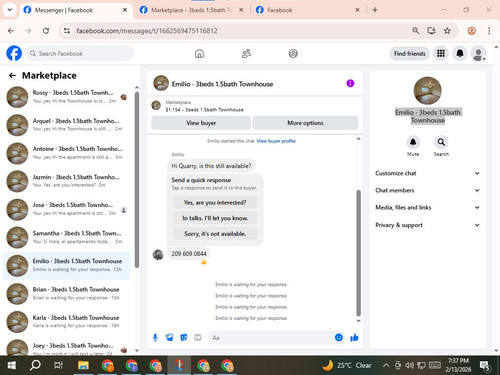
Task: Expand the Privacy & support section
Action: pos(427,225)
